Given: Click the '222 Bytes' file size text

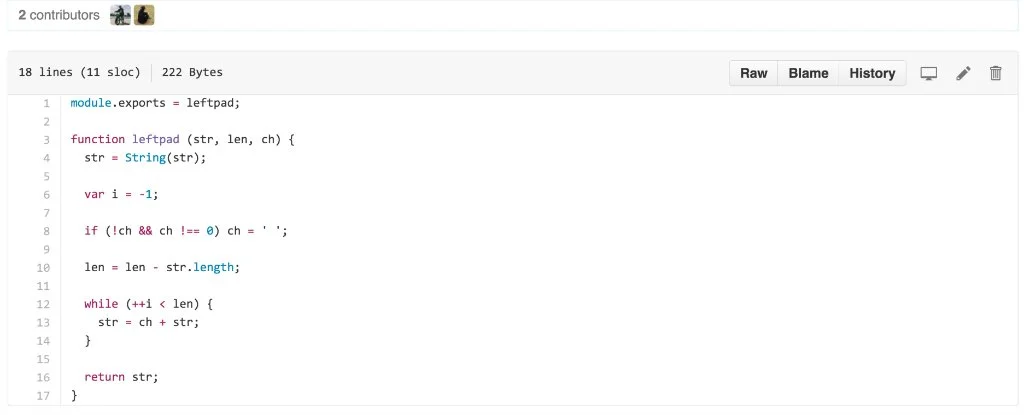Looking at the screenshot, I should (192, 73).
